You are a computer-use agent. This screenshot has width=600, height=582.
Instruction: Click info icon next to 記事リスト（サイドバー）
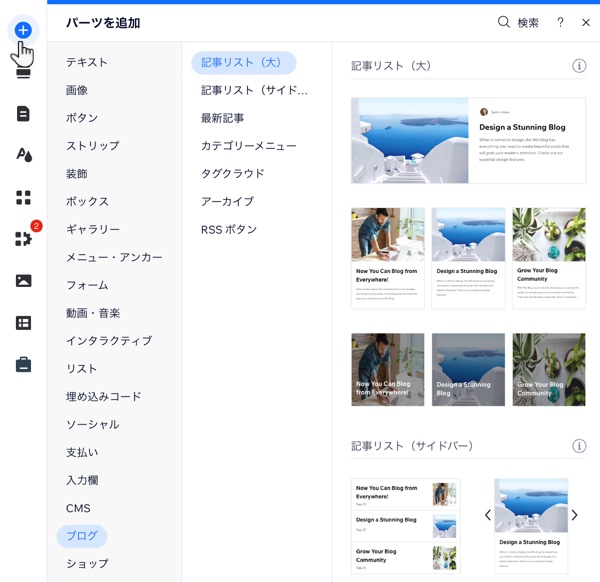[579, 446]
